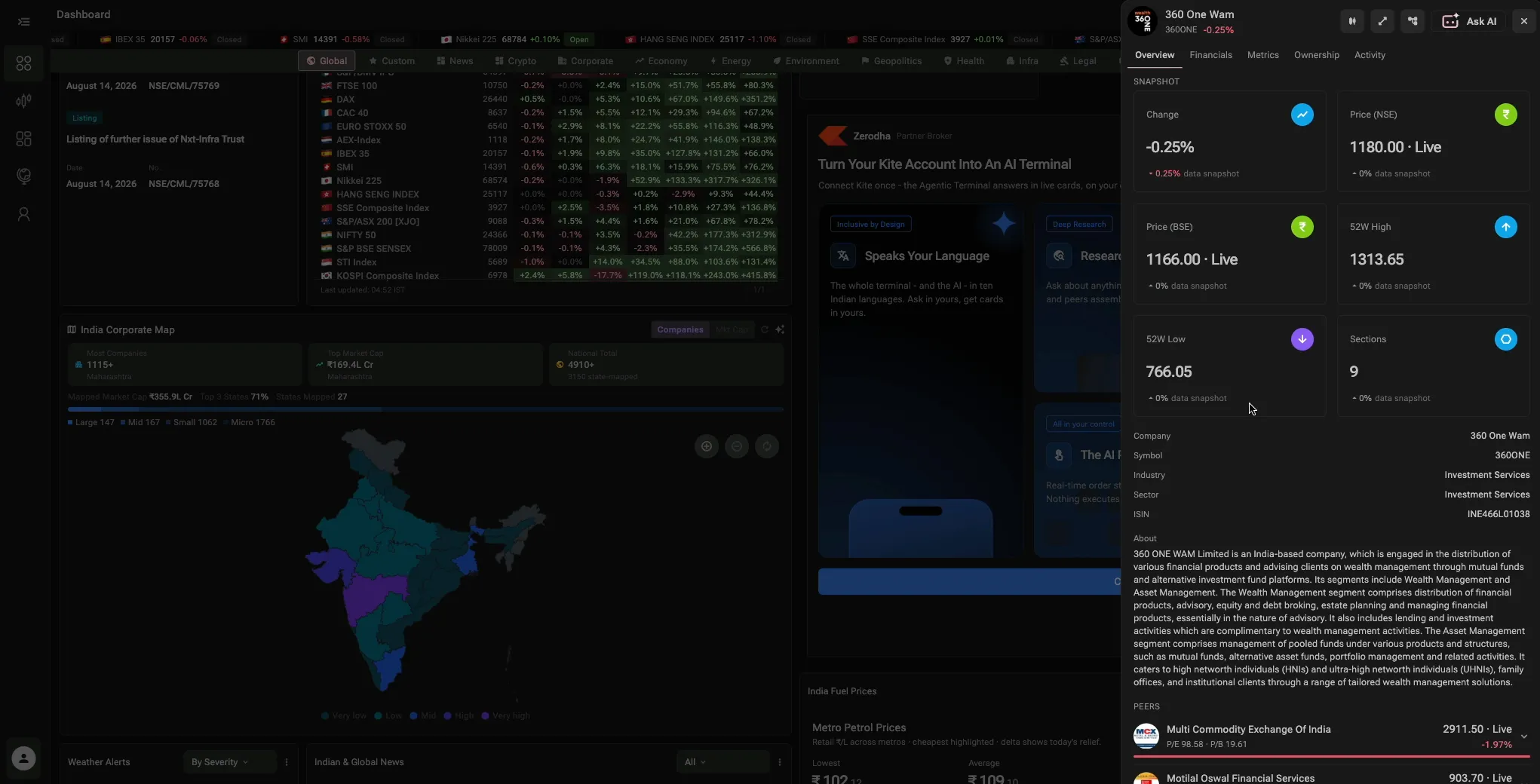Expand the Multi Commodity Exchange Of India peer row
This screenshot has width=1540, height=784.
click(1524, 737)
